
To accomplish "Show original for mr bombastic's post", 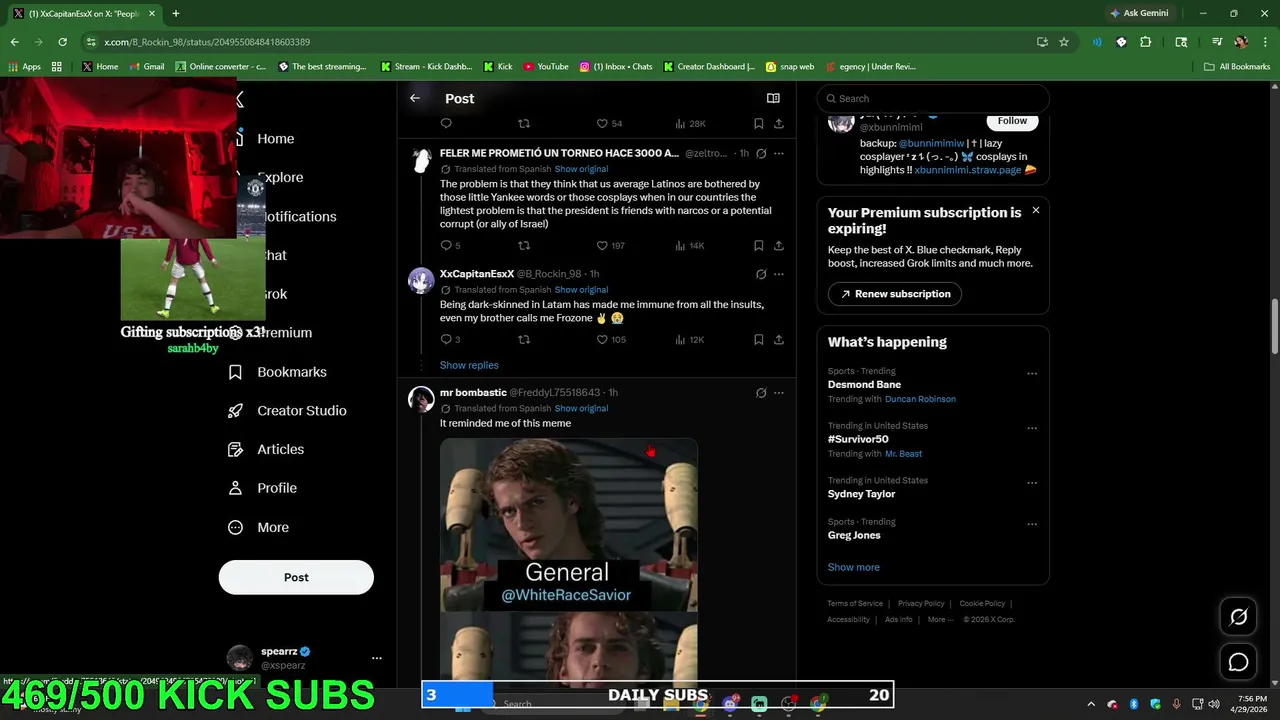I will coord(581,408).
